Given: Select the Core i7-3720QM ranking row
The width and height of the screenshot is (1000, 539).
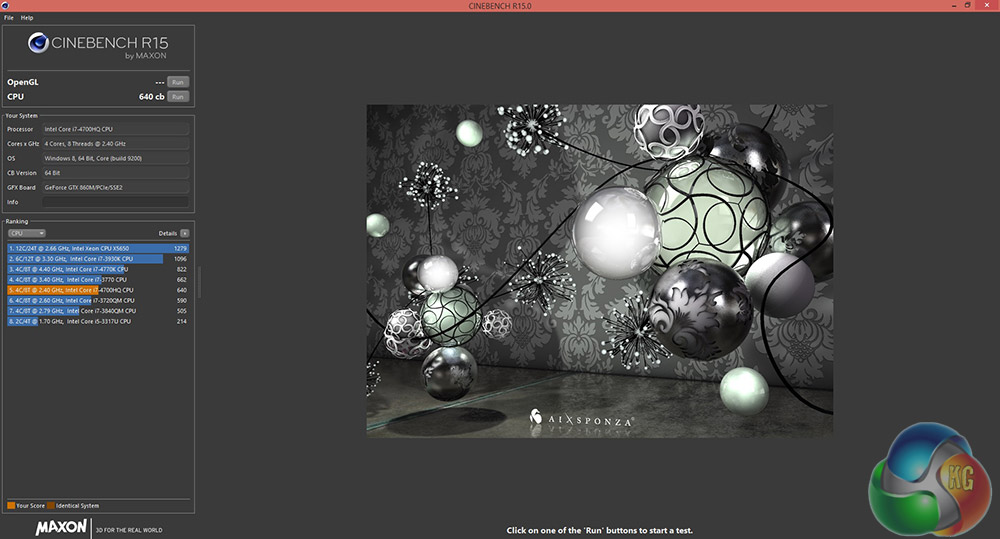Looking at the screenshot, I should pos(98,300).
